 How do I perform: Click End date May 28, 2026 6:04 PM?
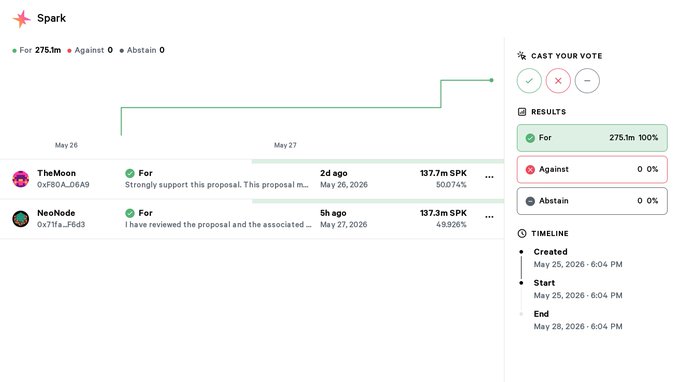point(578,326)
